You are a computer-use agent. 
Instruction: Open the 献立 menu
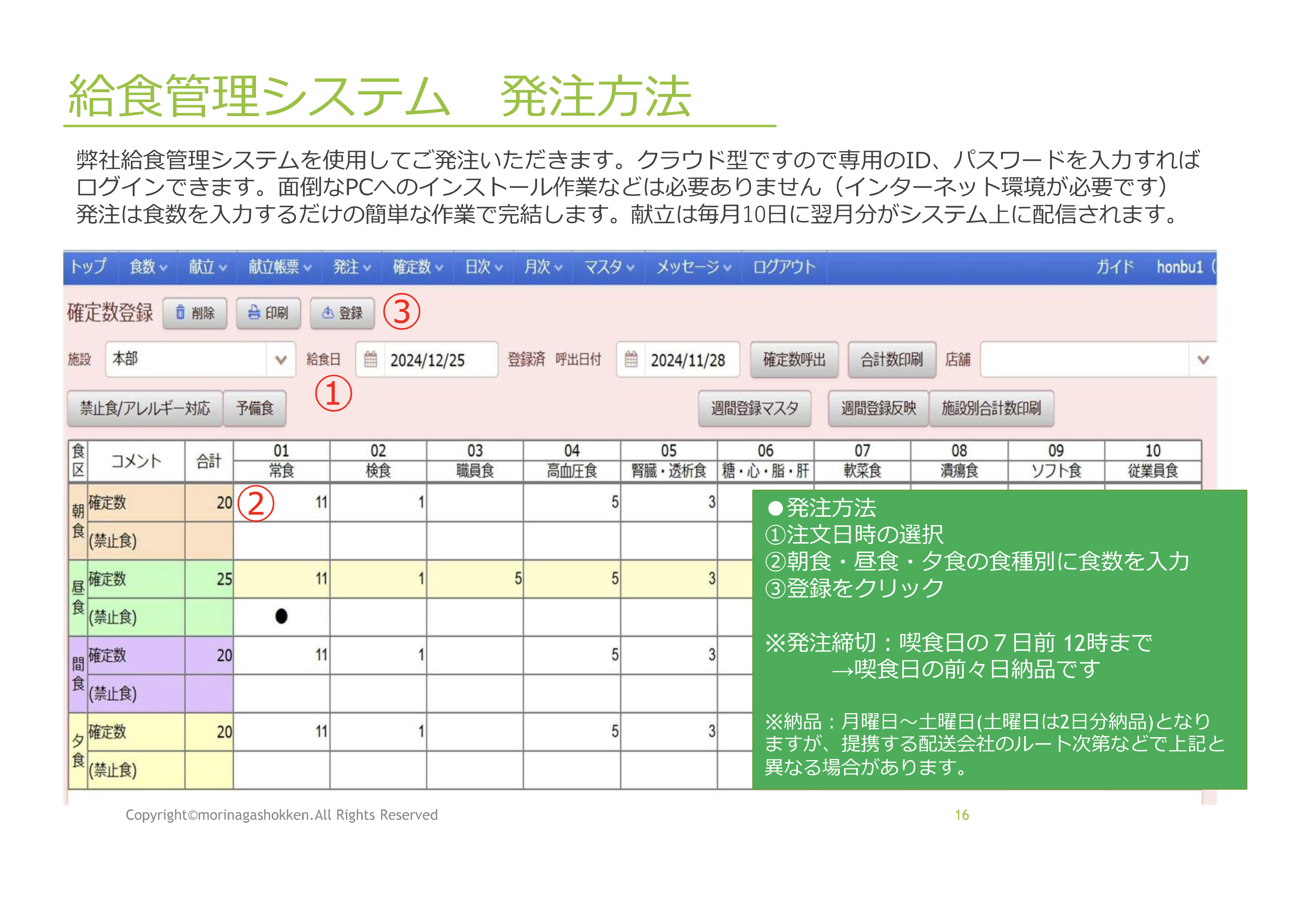208,267
